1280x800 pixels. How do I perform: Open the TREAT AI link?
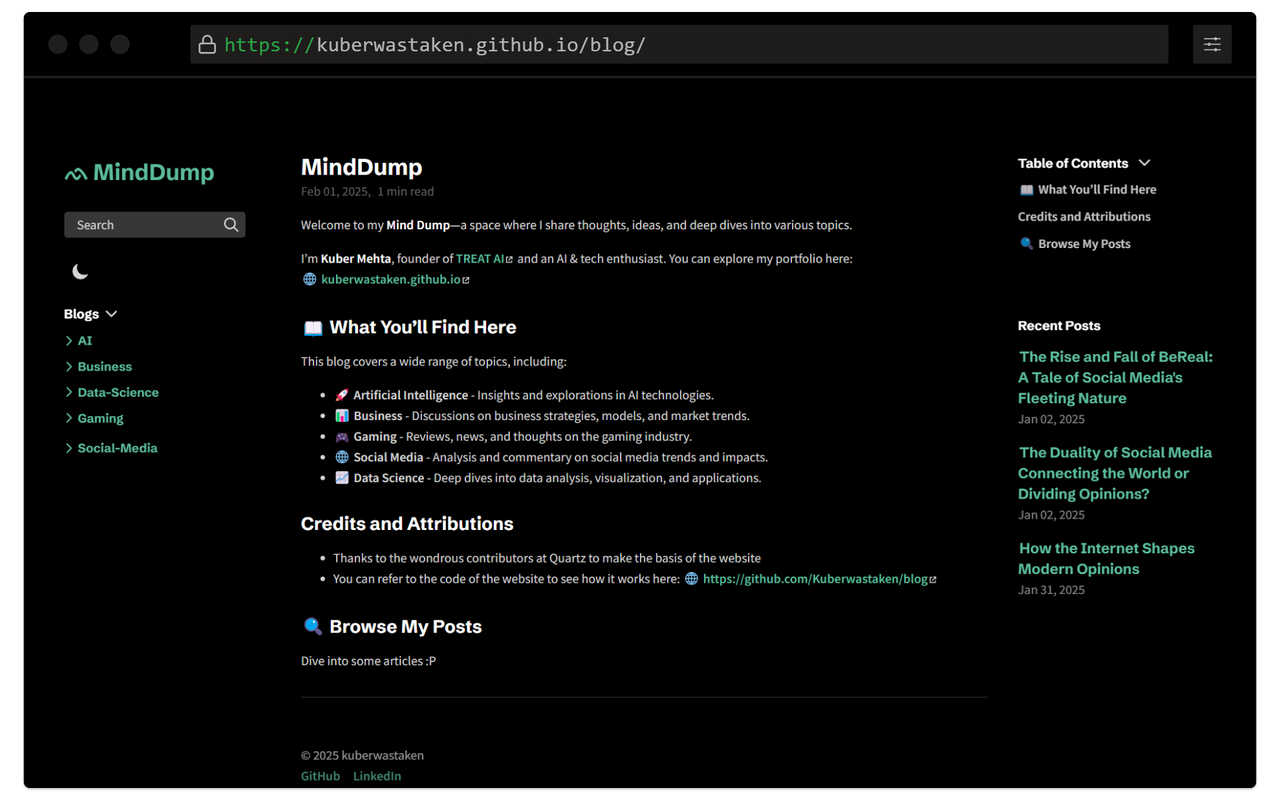pos(480,259)
